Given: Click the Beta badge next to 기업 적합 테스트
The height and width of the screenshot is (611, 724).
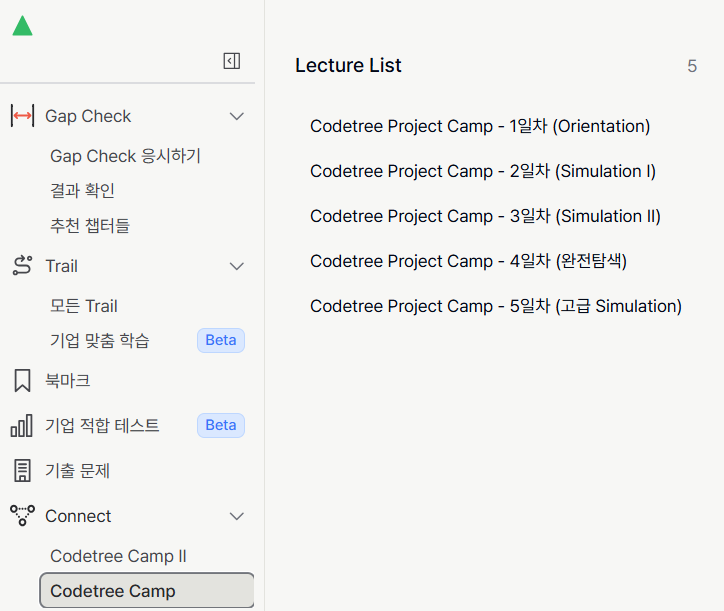Looking at the screenshot, I should [221, 425].
